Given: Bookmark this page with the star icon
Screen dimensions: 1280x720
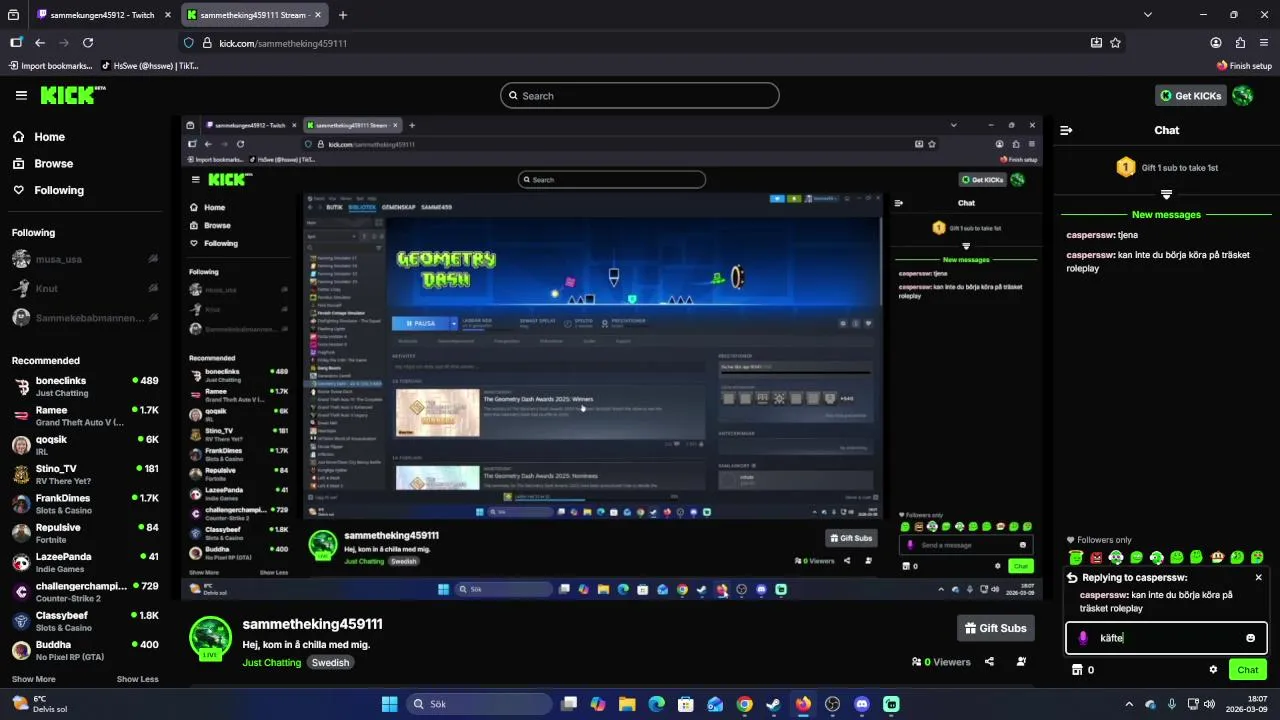Looking at the screenshot, I should (x=1115, y=43).
